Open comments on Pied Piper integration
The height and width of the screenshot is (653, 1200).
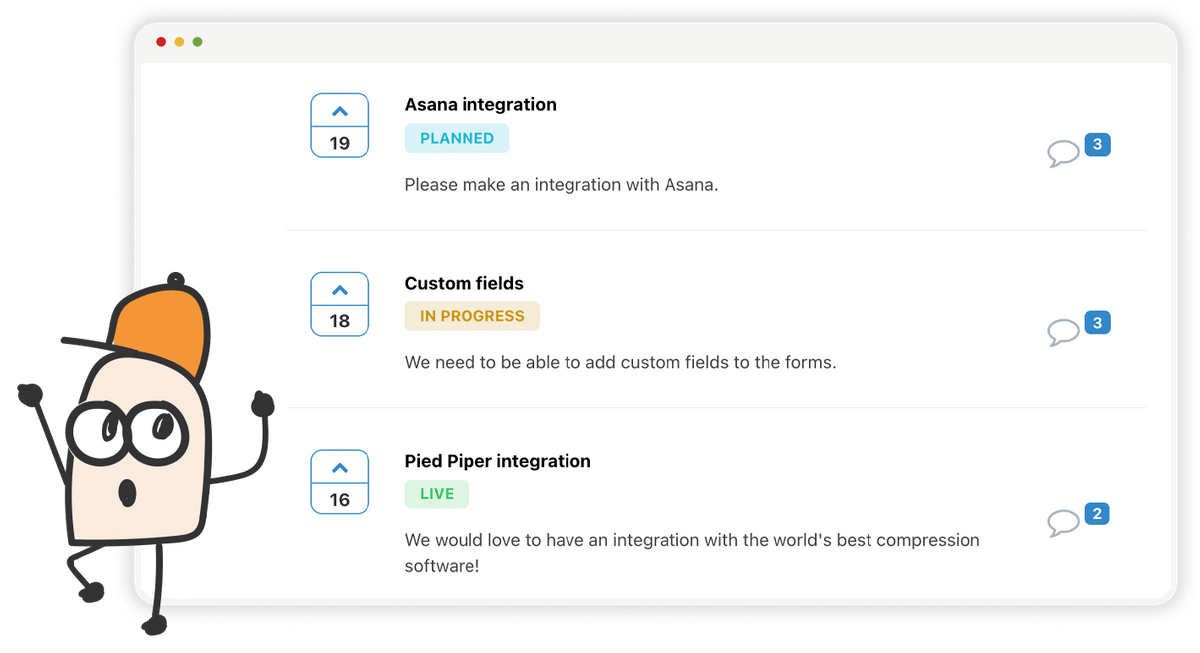[x=1063, y=523]
